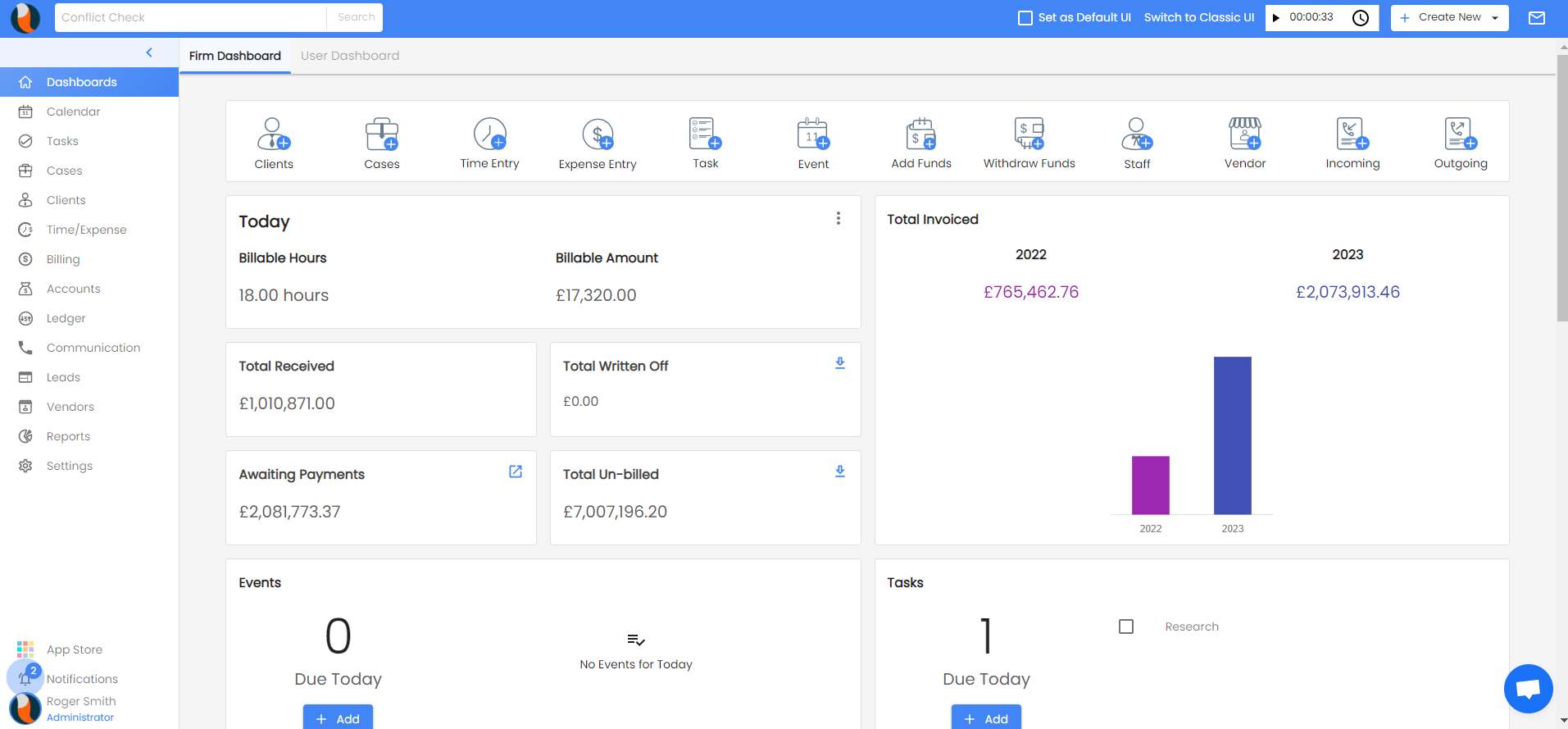The width and height of the screenshot is (1568, 729).
Task: Download the Total Un-billed report
Action: click(839, 472)
